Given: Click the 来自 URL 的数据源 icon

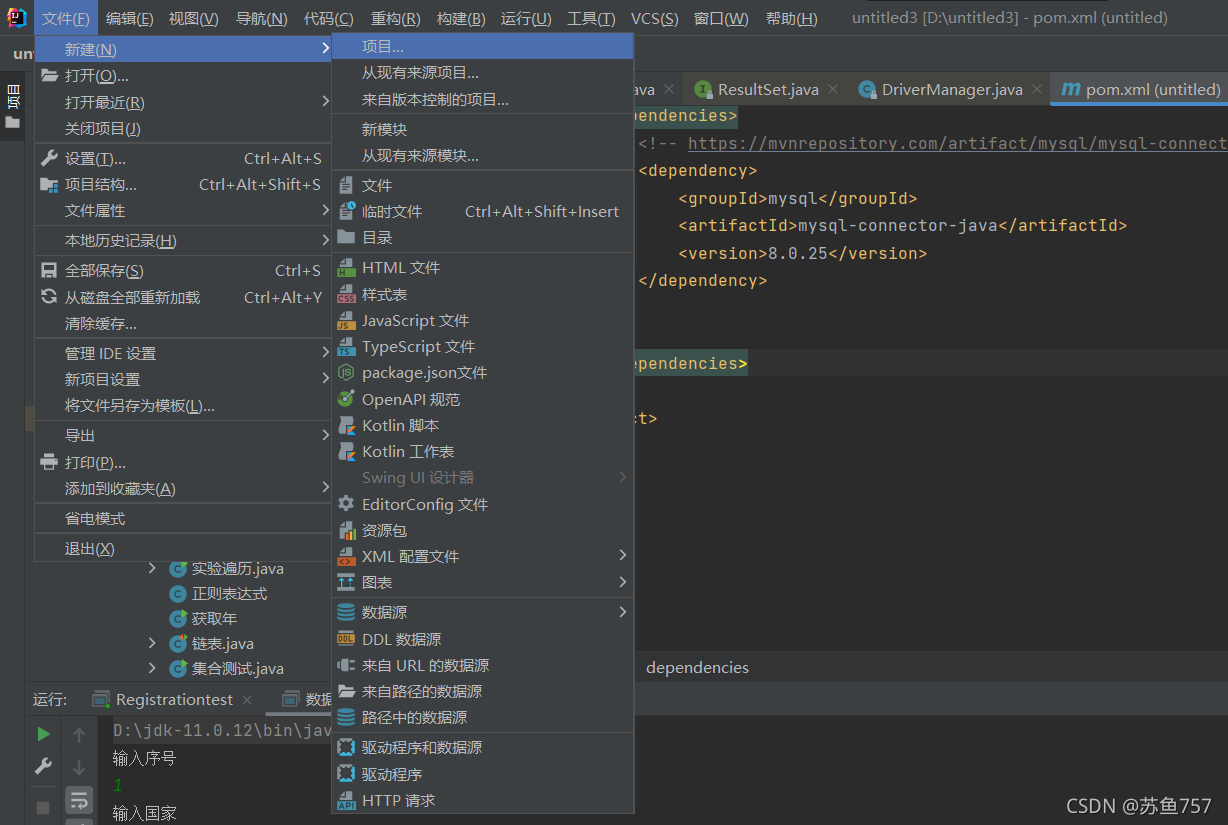Looking at the screenshot, I should [346, 665].
